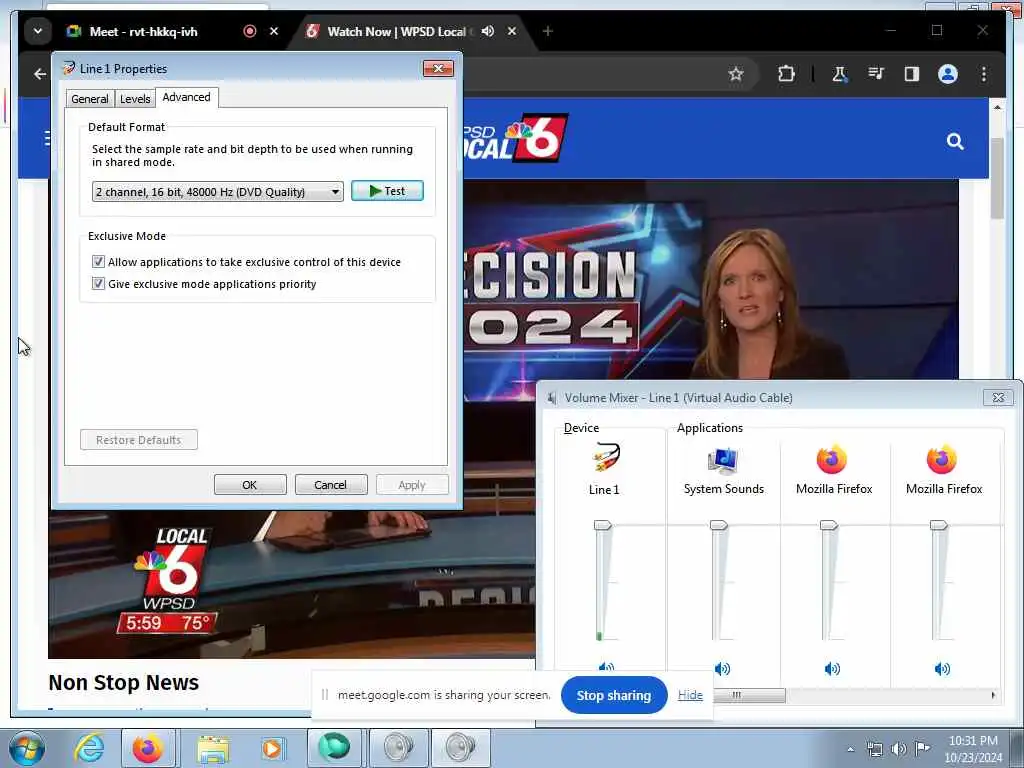
Task: Click the Stop sharing button
Action: (614, 696)
